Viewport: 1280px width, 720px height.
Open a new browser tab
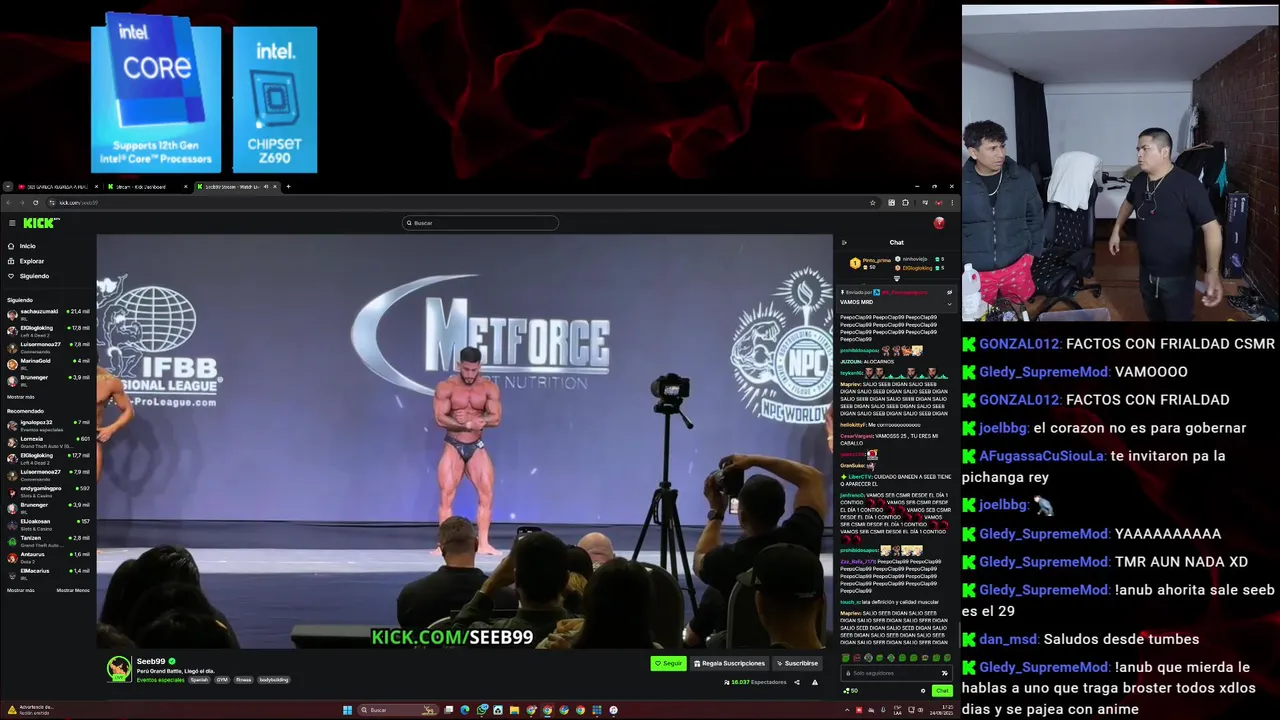(x=288, y=187)
